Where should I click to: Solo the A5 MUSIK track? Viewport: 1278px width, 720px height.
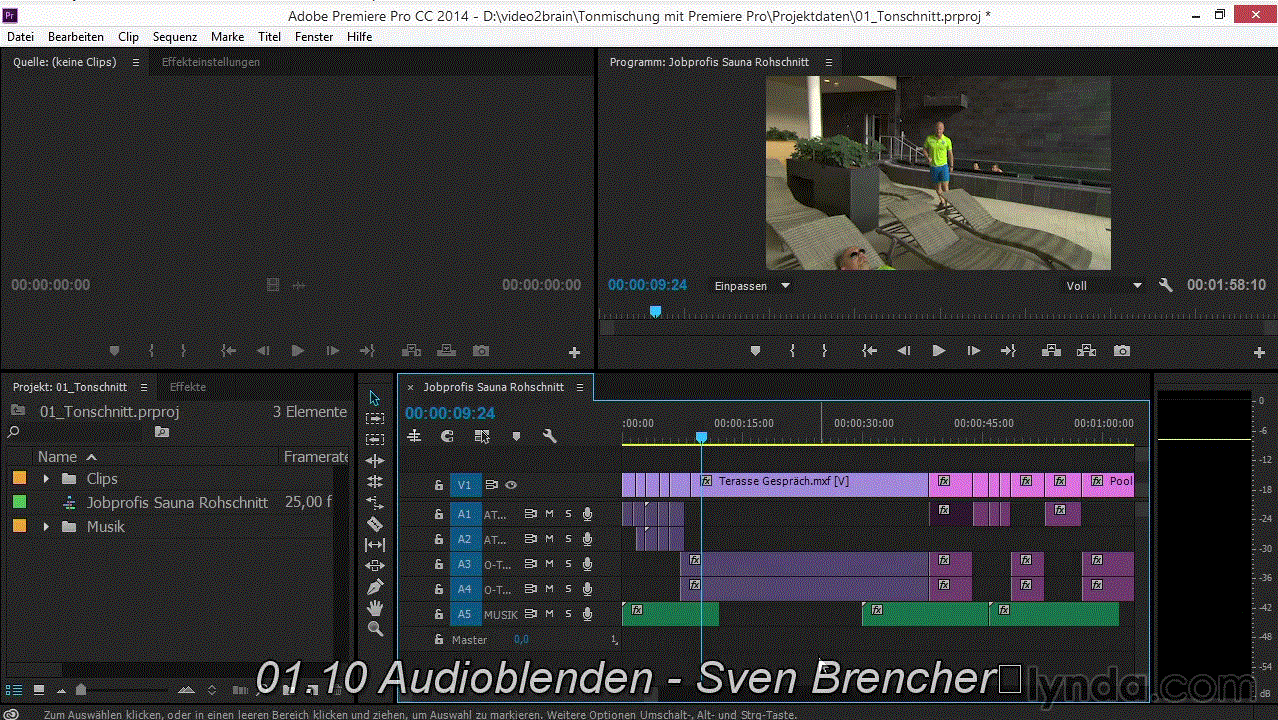click(568, 614)
